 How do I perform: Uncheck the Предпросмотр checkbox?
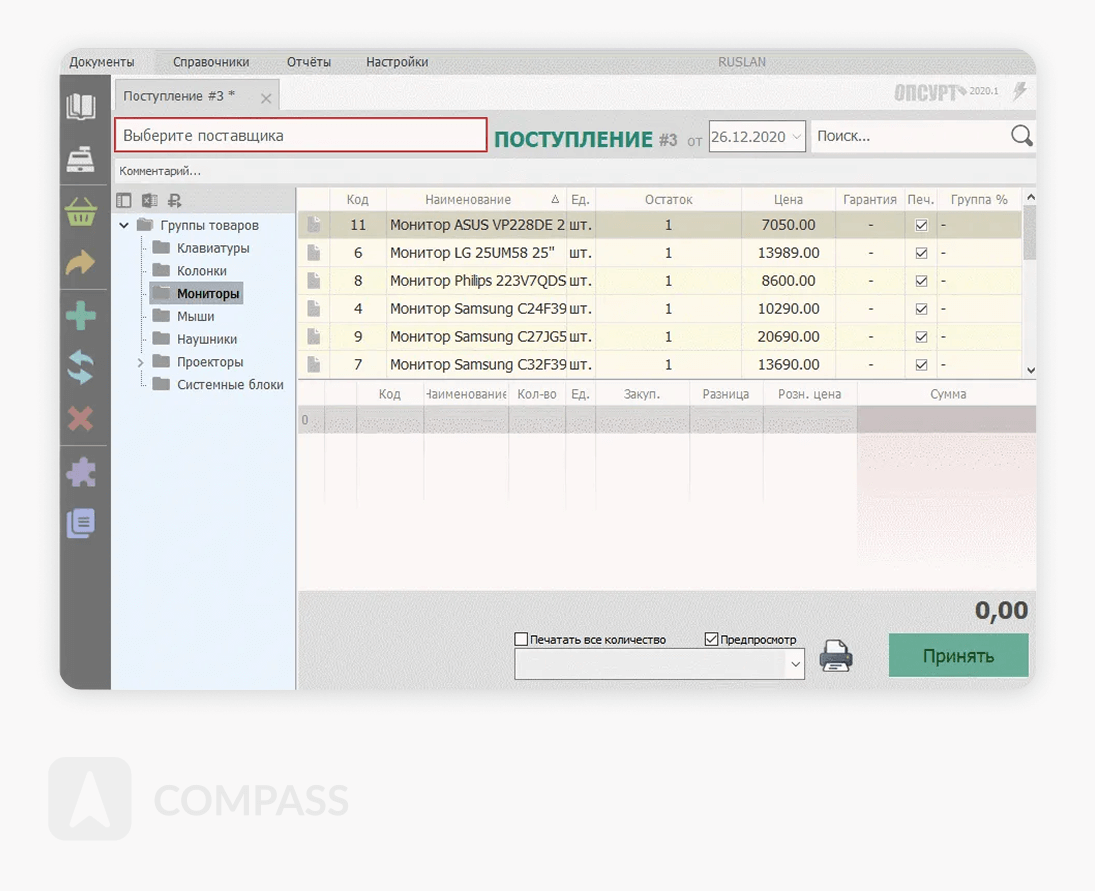point(712,639)
